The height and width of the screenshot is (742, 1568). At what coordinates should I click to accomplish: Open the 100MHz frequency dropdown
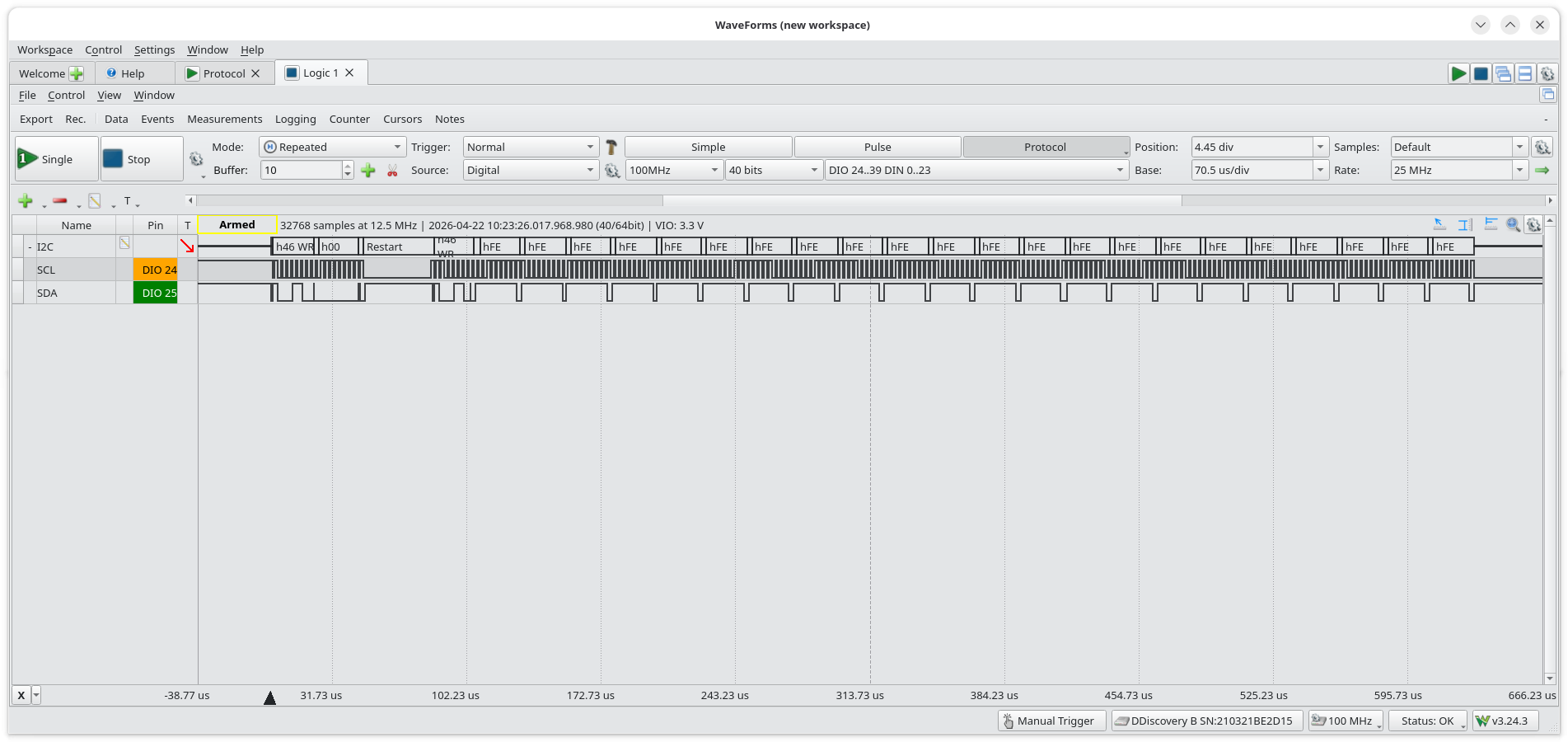click(674, 170)
